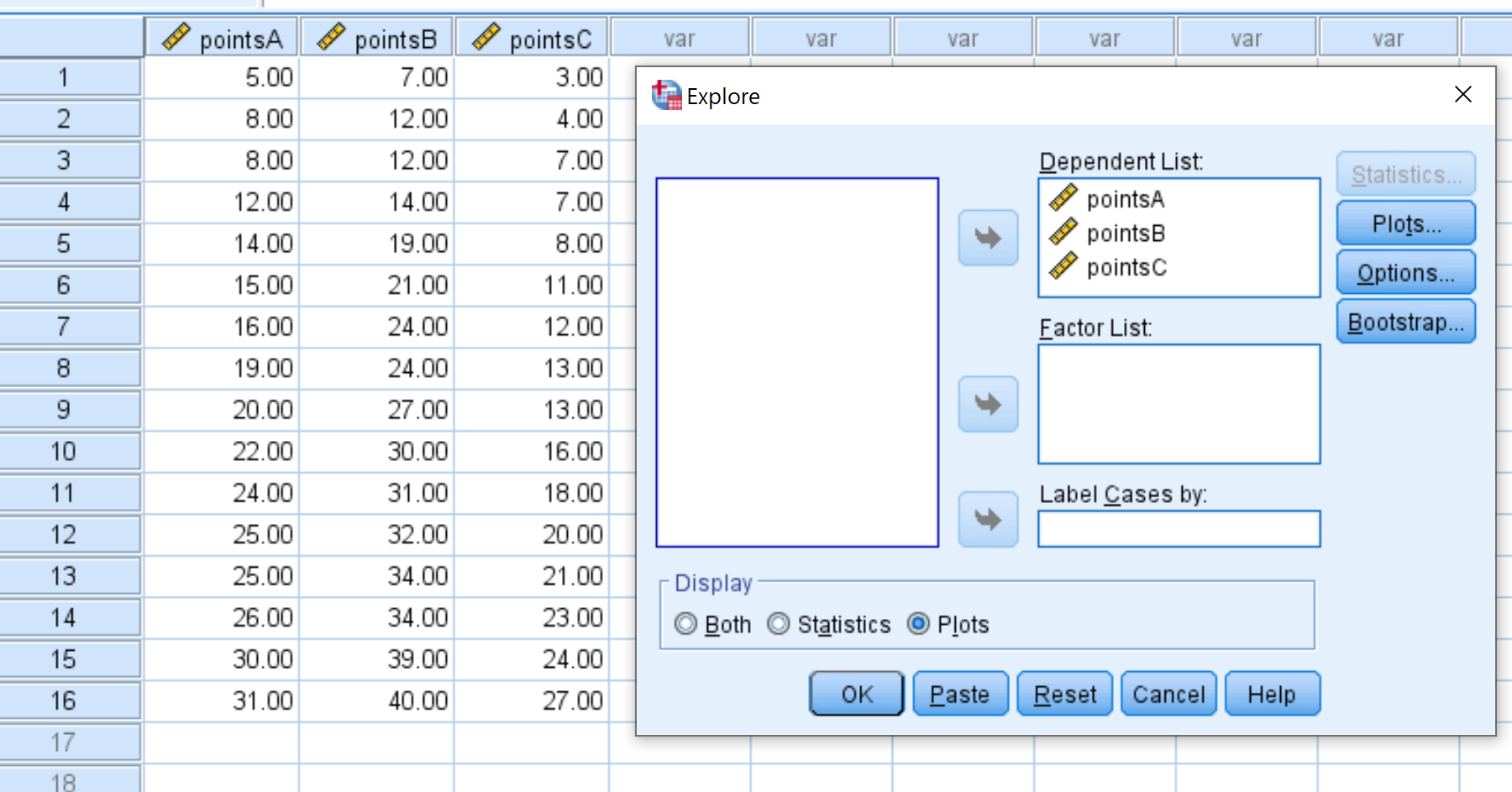Click the ruler icon beside pointsA column header
1512x792 pixels.
coord(178,37)
